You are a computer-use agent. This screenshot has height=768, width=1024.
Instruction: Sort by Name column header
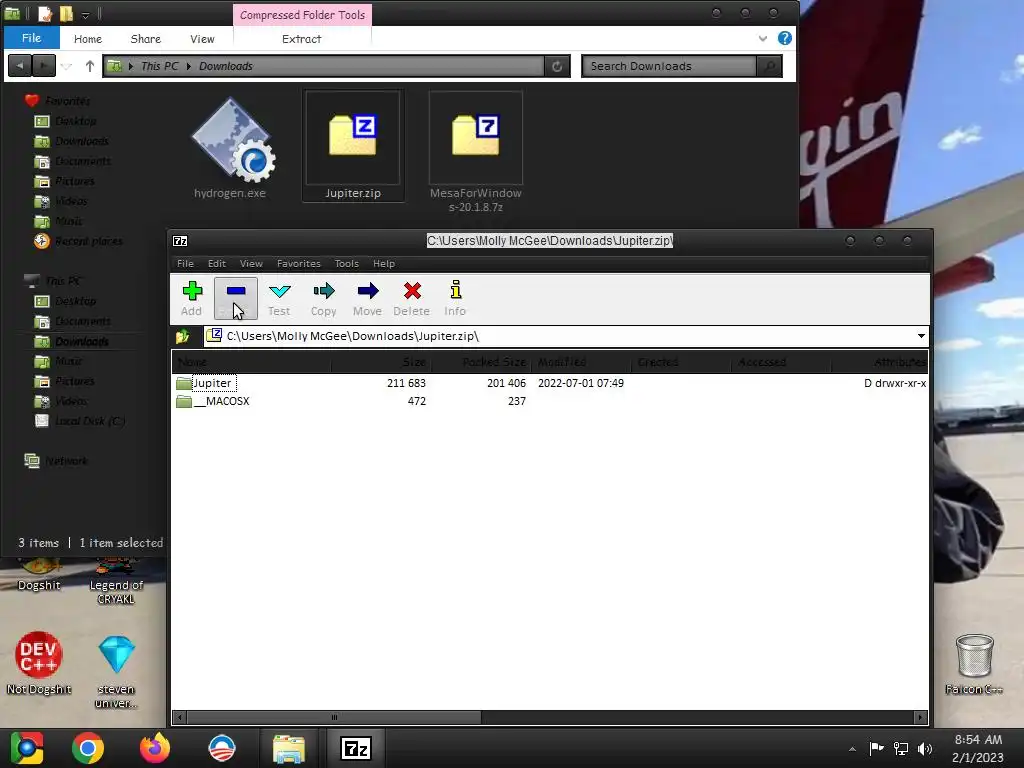(251, 362)
